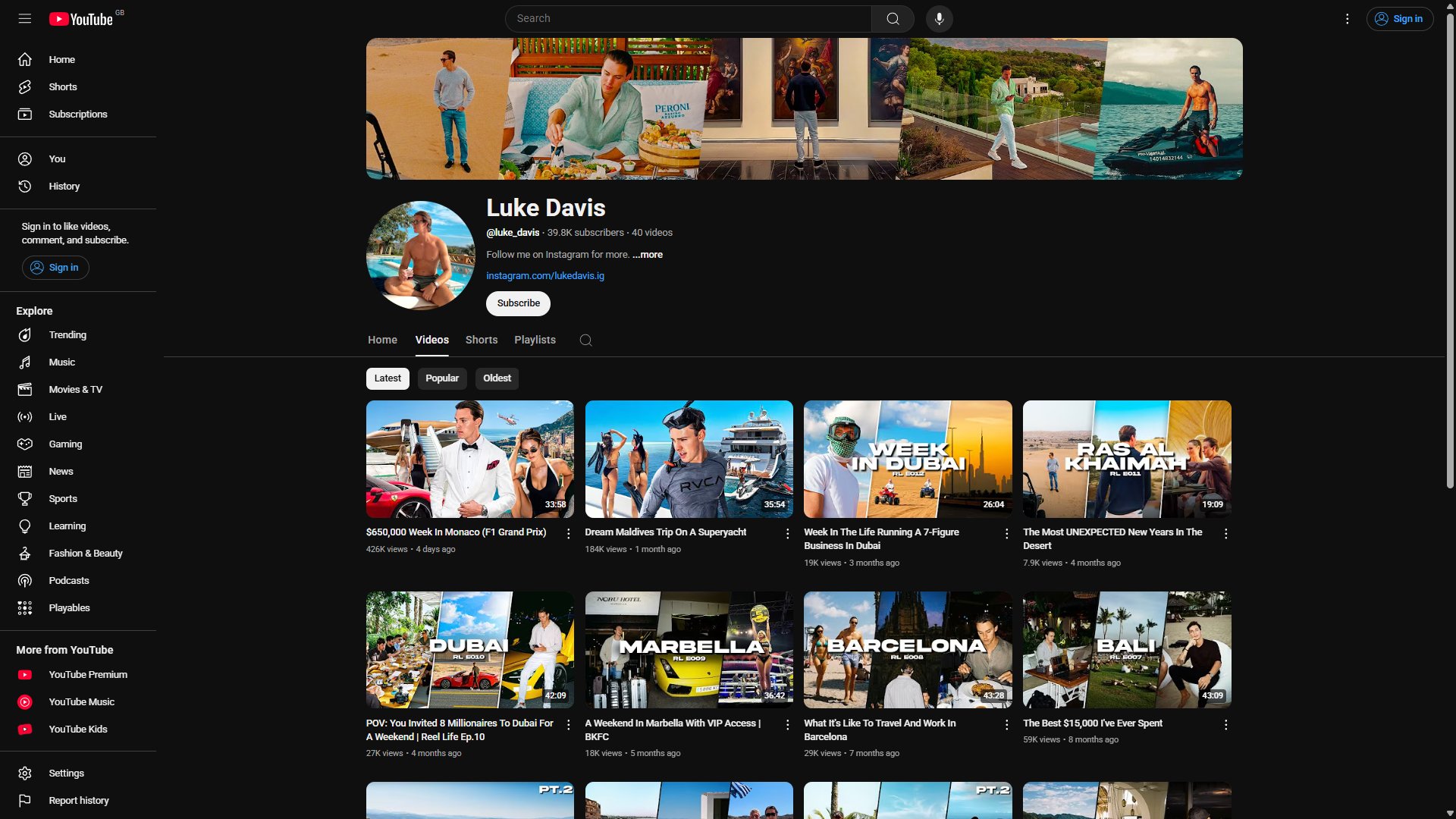Open YouTube Music from the sidebar
1456x819 pixels.
[x=81, y=702]
